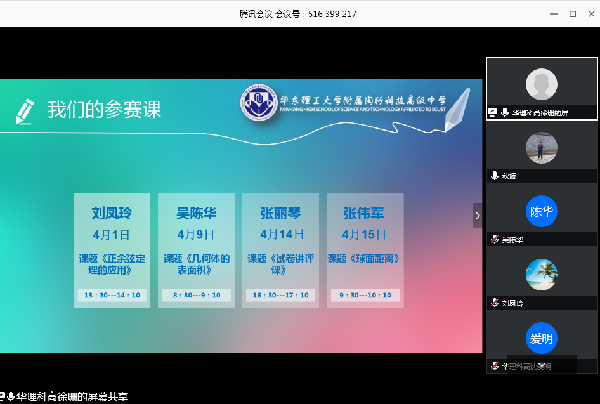Click the muted microphone icon on the 爱明 tile
The image size is (600, 404).
point(495,366)
